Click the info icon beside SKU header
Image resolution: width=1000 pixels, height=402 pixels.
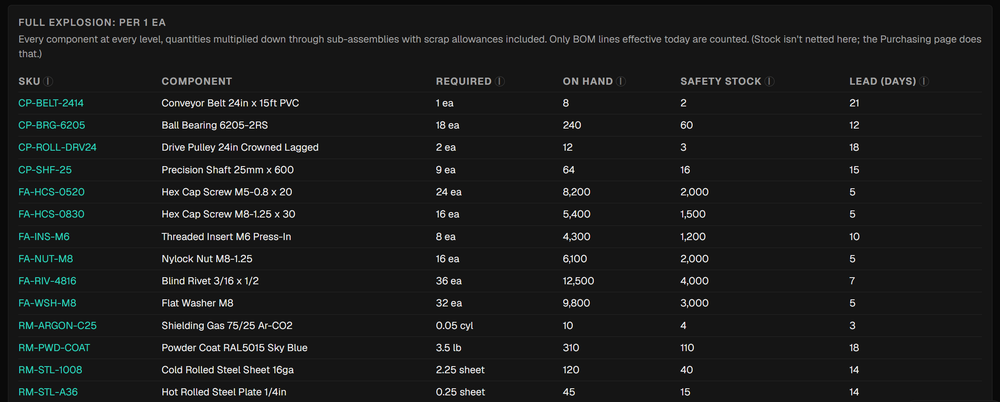[49, 82]
